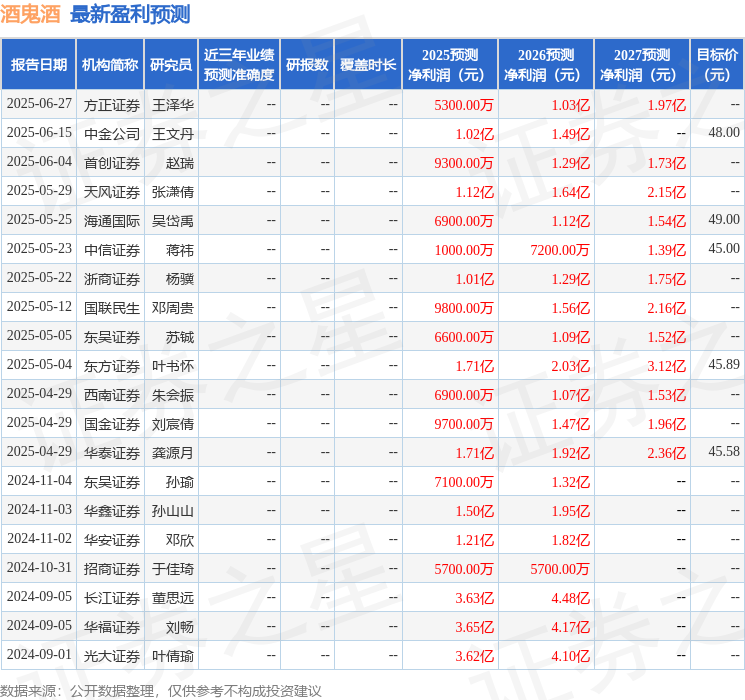Click analyst 朱会振
This screenshot has height=700, width=745.
[x=172, y=395]
